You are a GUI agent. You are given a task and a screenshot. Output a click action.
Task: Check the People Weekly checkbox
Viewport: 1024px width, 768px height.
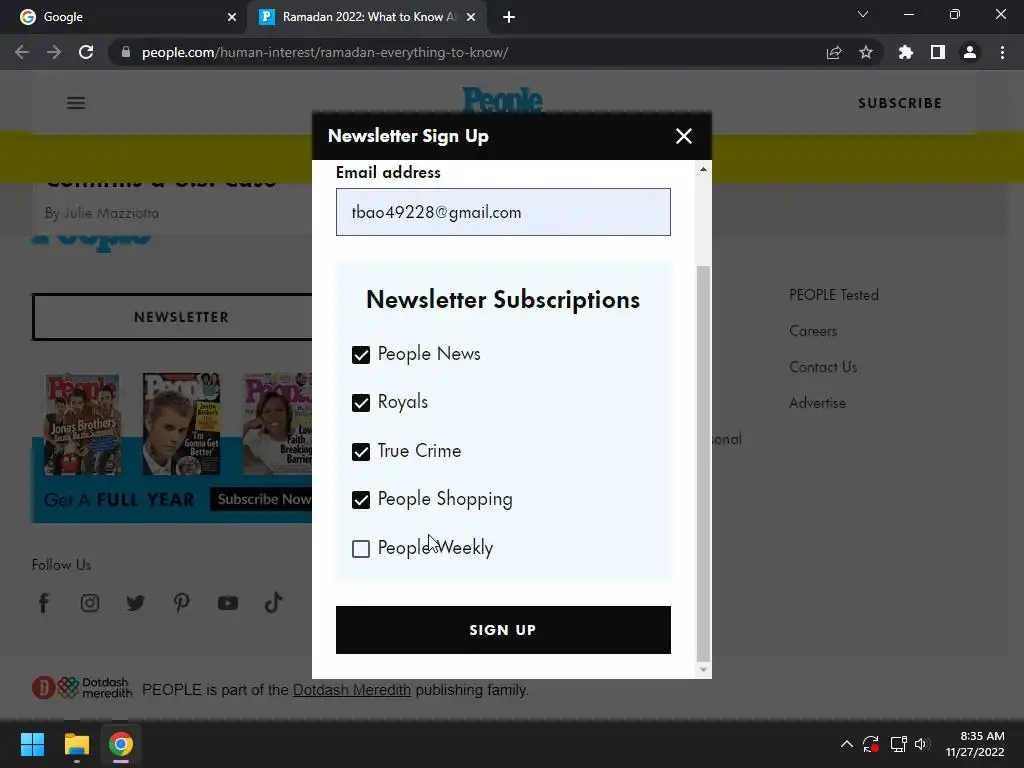[360, 549]
